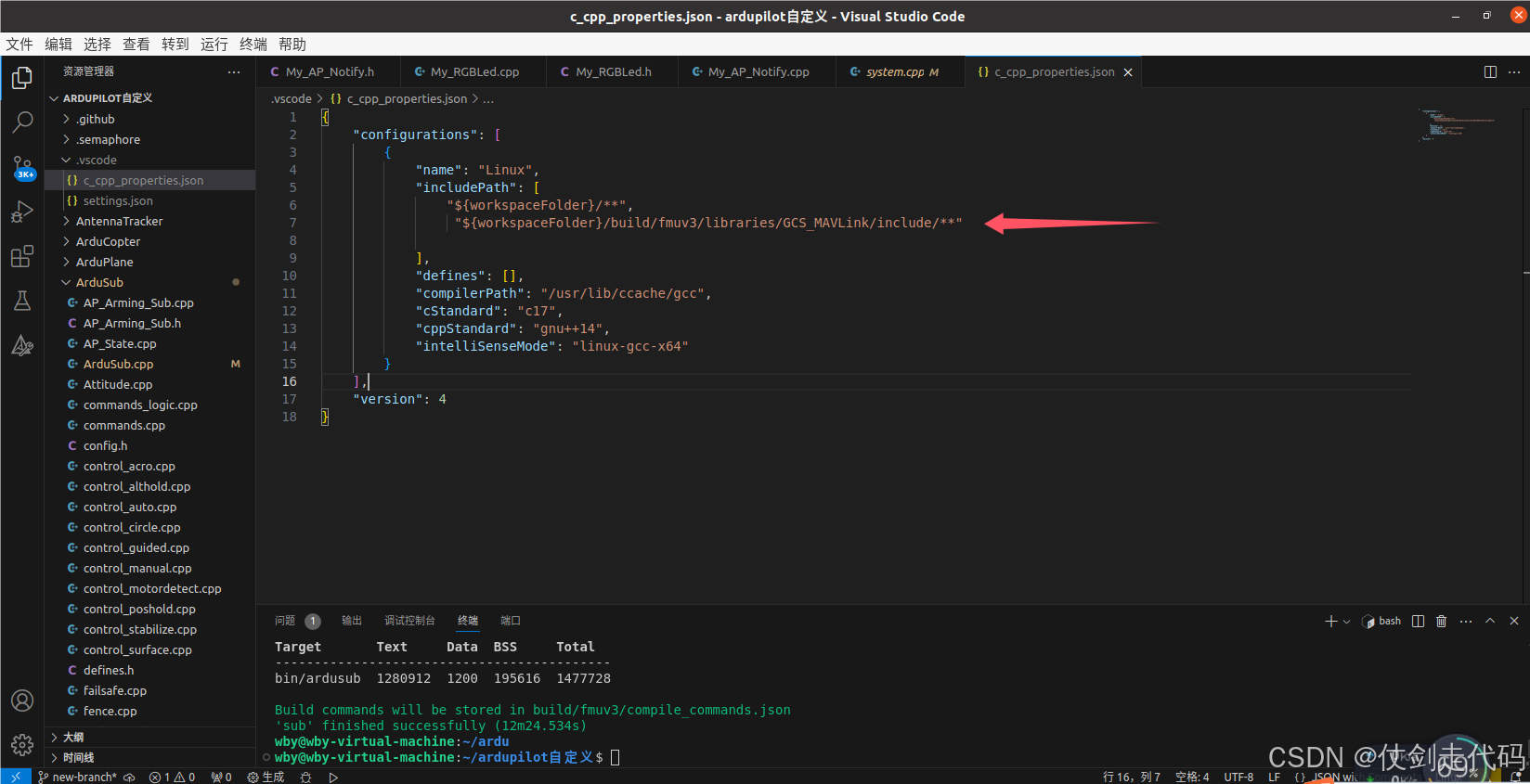Switch to the 端口 ports panel tab
This screenshot has width=1530, height=784.
(511, 621)
